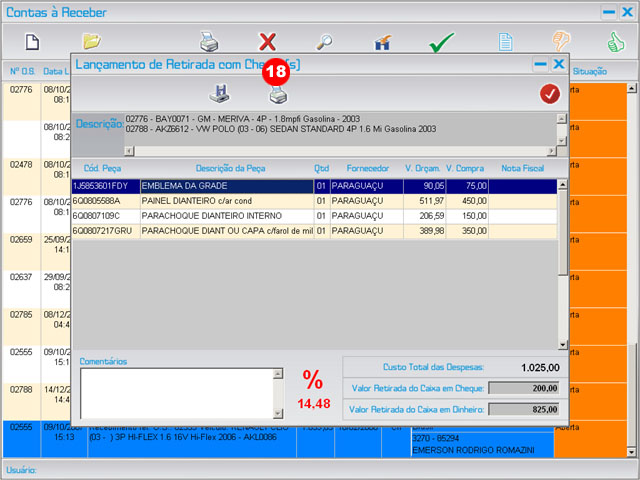Screen dimensions: 640x480
Task: Open the yellow folder icon
Action: (92, 41)
